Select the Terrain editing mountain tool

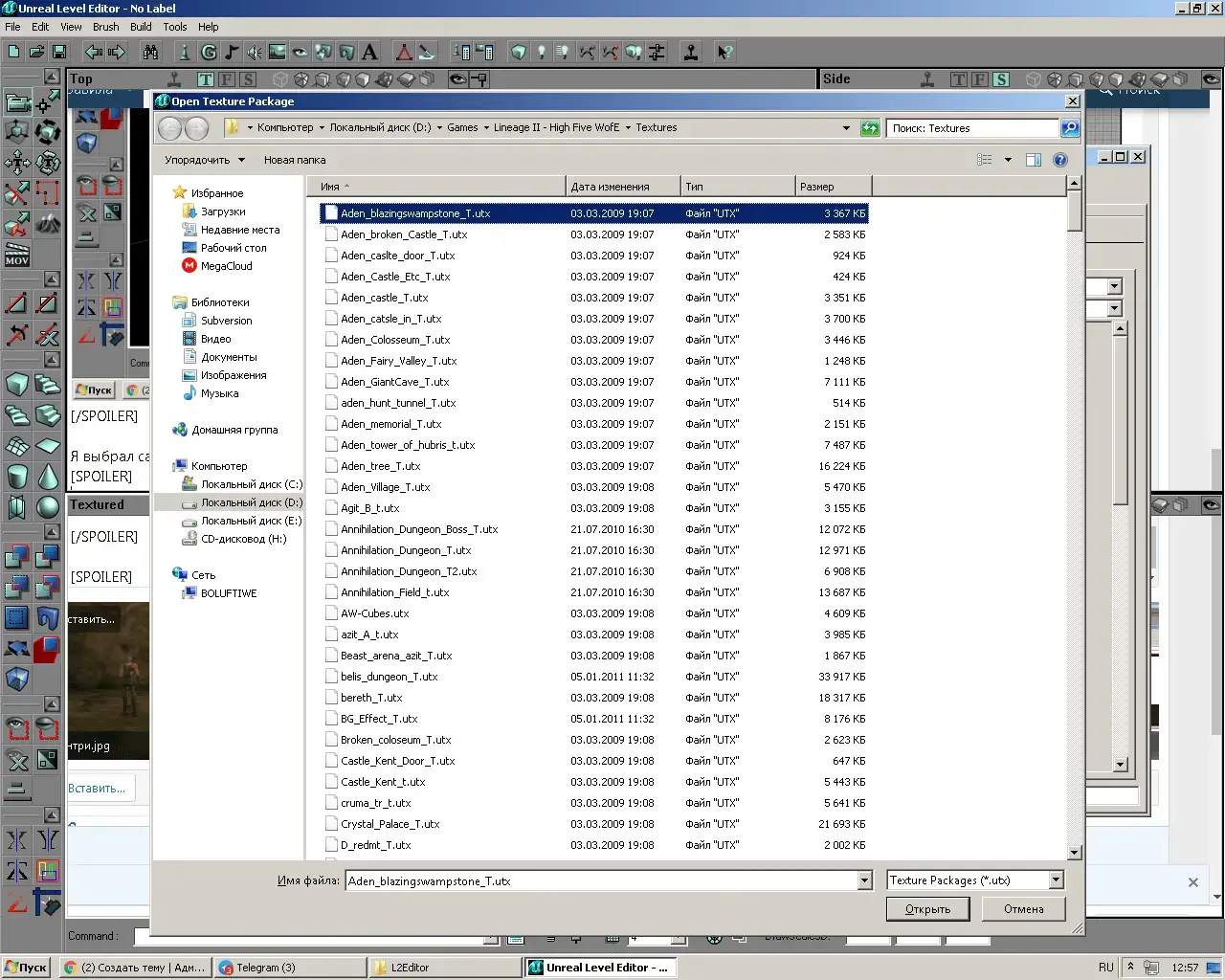pos(48,225)
